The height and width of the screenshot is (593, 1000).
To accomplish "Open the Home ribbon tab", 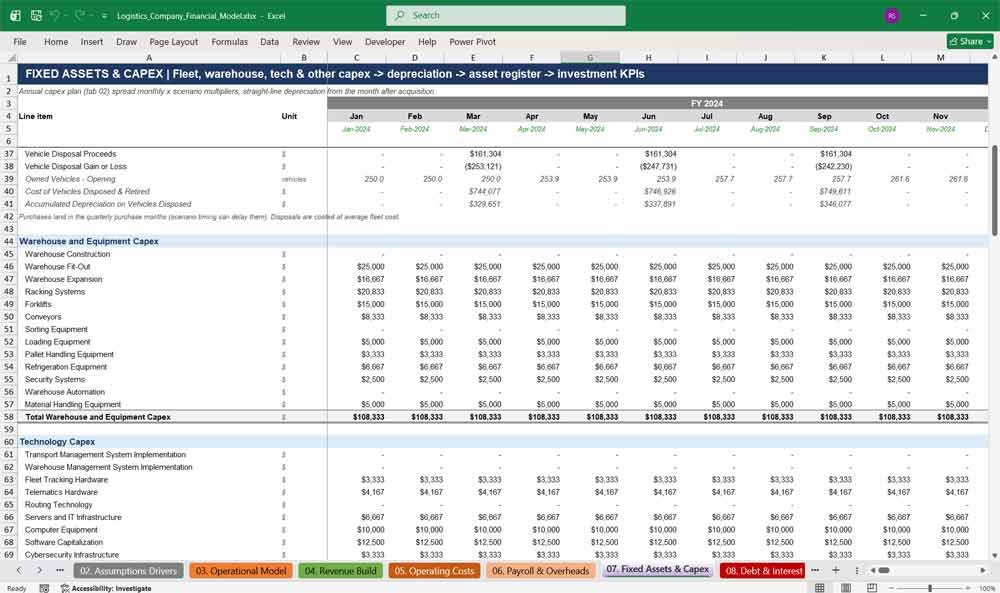I will tap(56, 41).
